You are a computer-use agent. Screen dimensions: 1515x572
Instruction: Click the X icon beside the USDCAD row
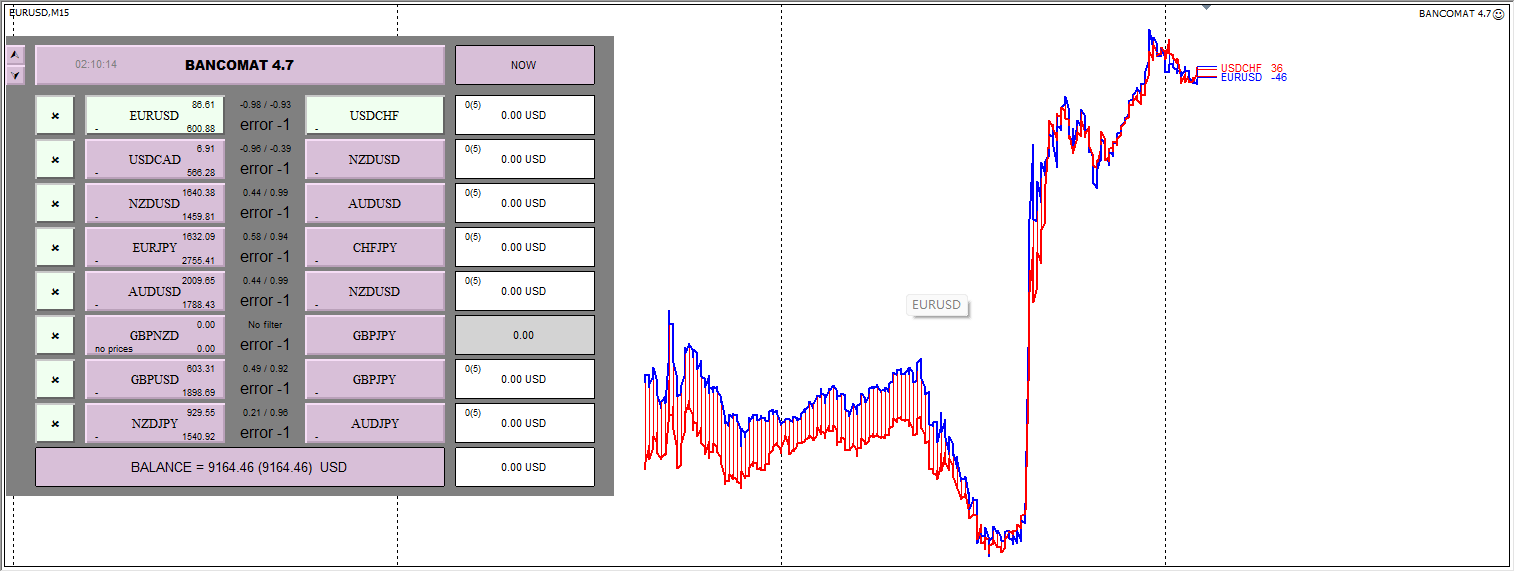[x=55, y=159]
